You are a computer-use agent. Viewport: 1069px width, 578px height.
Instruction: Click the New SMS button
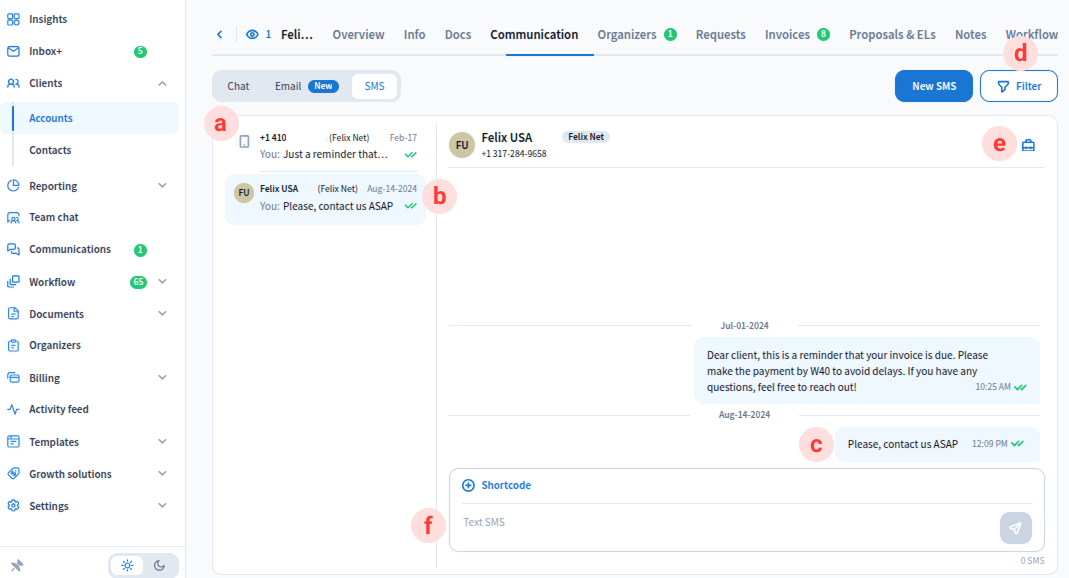[933, 86]
